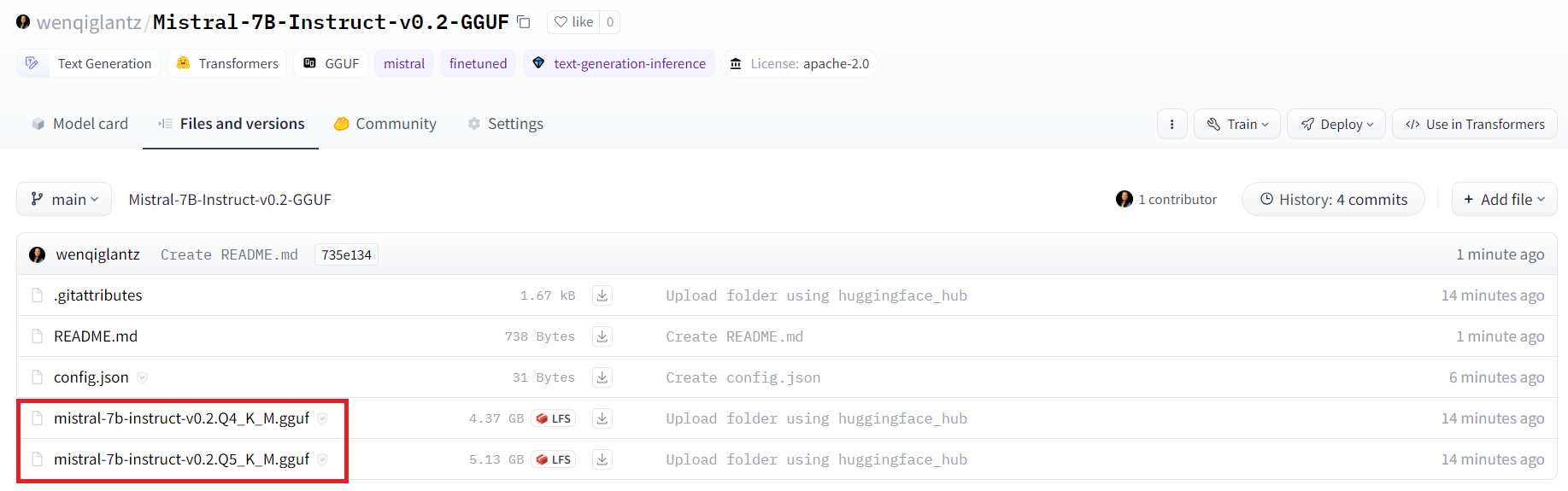Screen dimensions: 1568x491
Task: Open the Add file dropdown
Action: click(x=1504, y=200)
